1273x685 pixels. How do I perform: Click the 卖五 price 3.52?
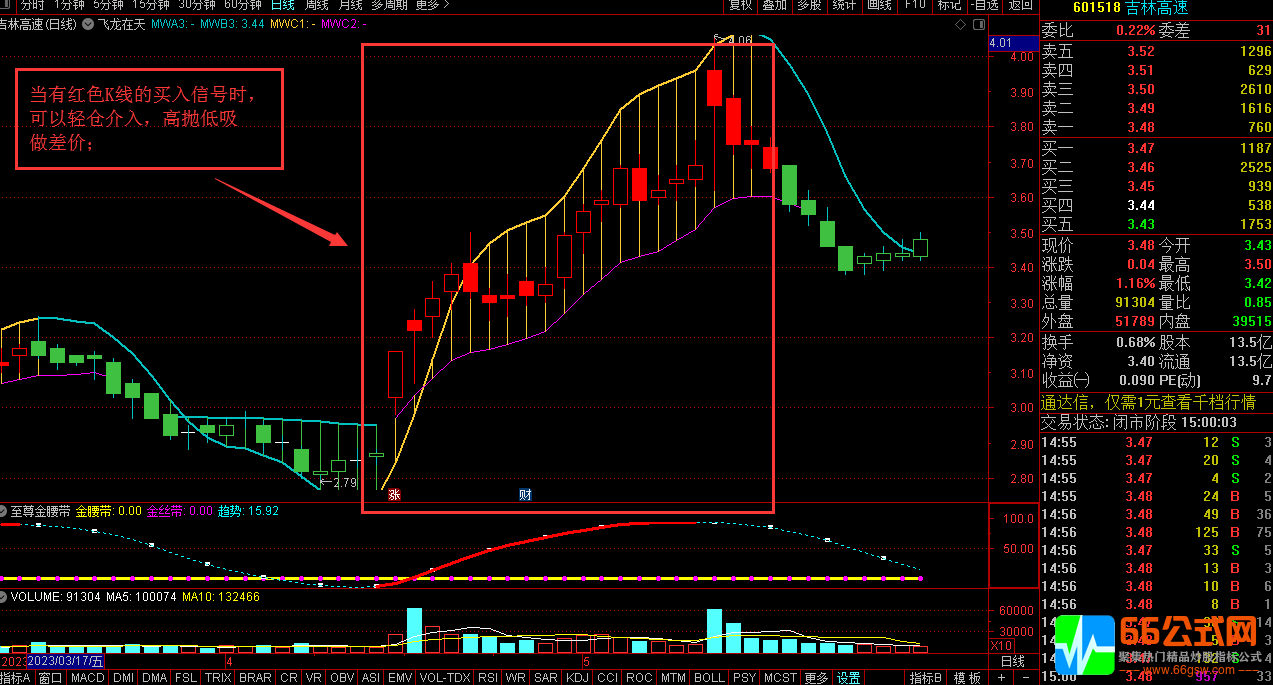tap(1141, 52)
